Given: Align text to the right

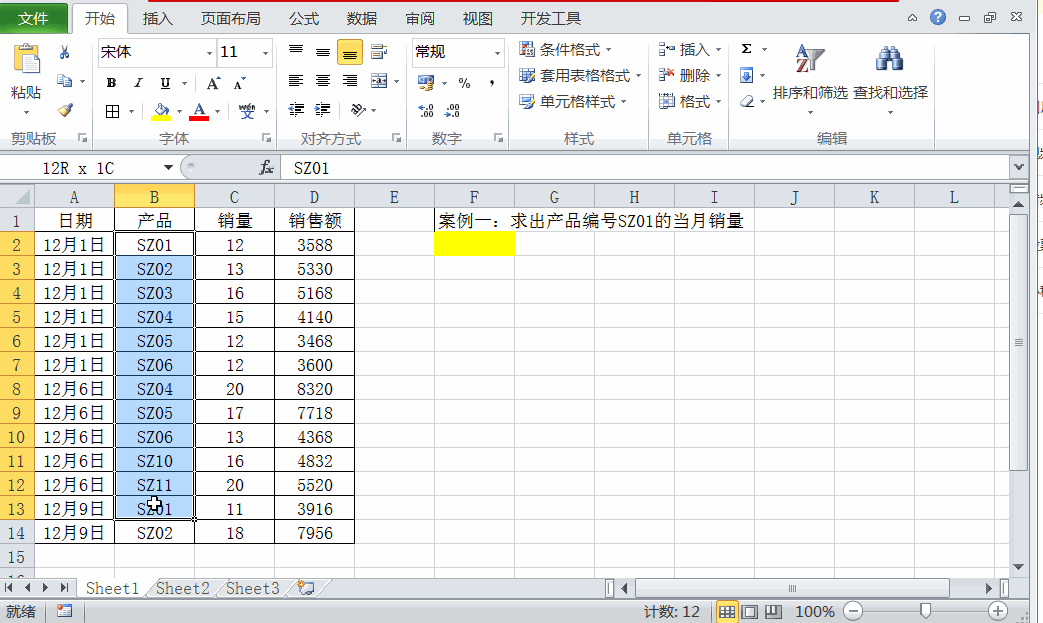Looking at the screenshot, I should [x=349, y=81].
